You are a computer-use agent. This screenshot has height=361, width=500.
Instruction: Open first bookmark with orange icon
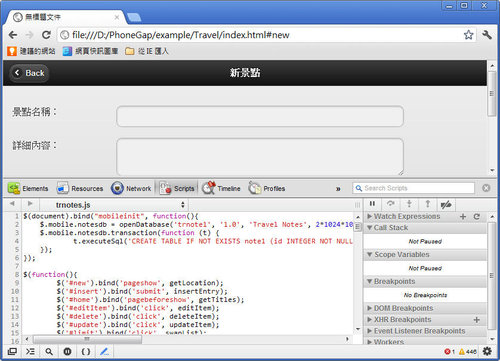[x=31, y=51]
